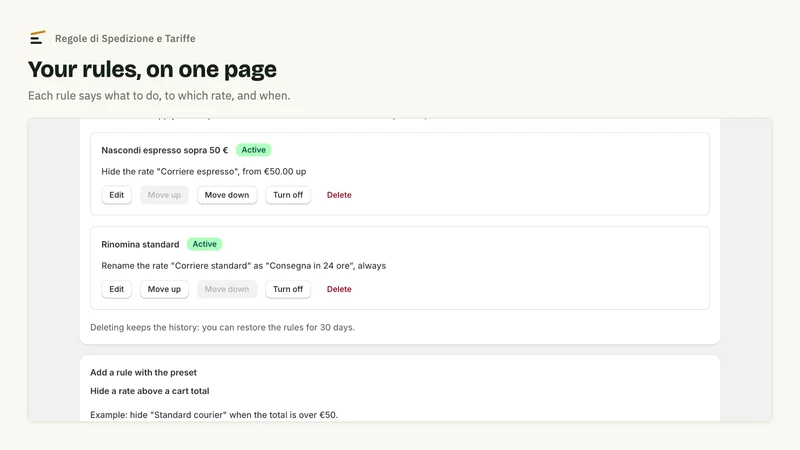Click the subtitle "Each rule says what to do"
This screenshot has height=450, width=800.
click(159, 95)
